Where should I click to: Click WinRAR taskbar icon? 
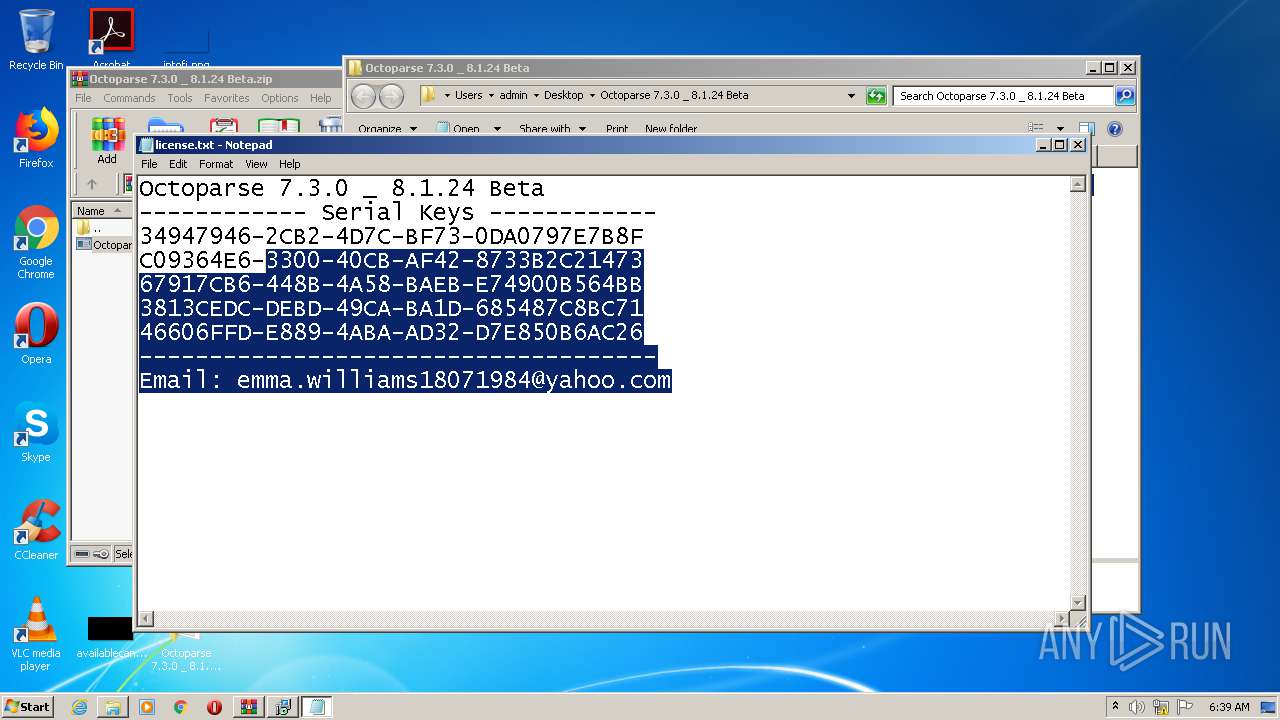248,707
